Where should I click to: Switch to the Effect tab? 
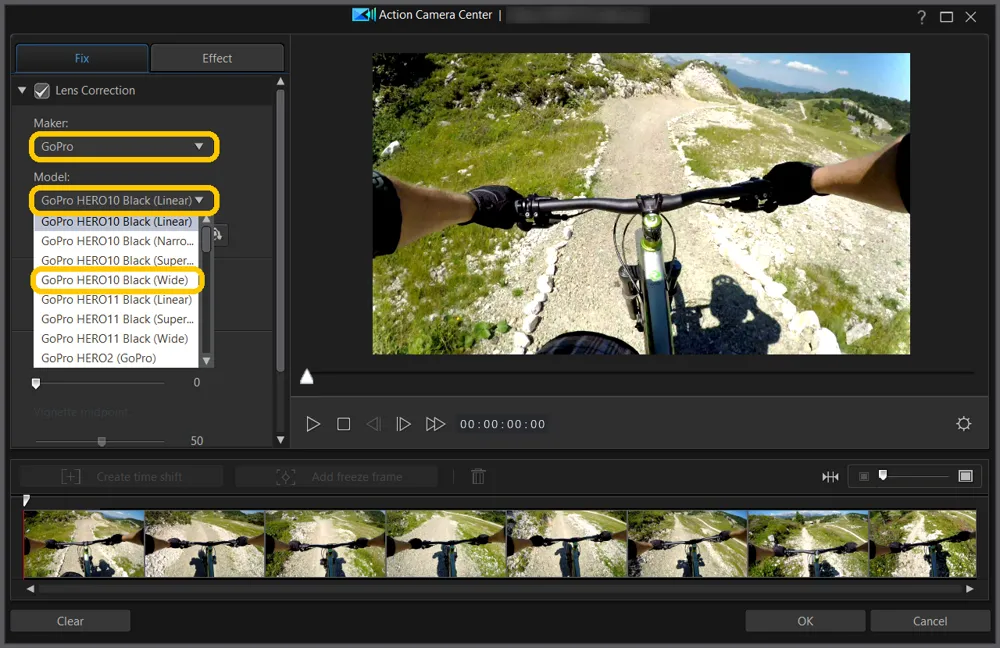tap(217, 58)
